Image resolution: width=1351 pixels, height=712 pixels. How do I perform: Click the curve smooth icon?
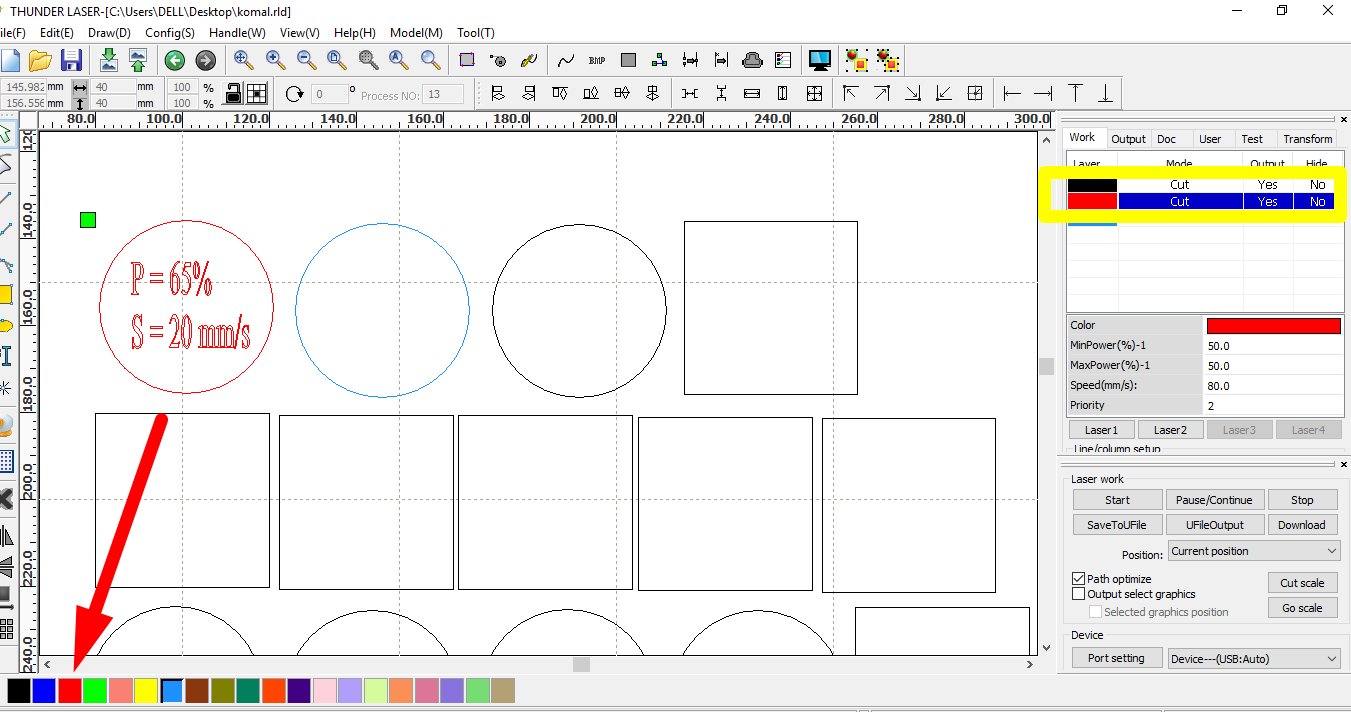click(x=566, y=60)
